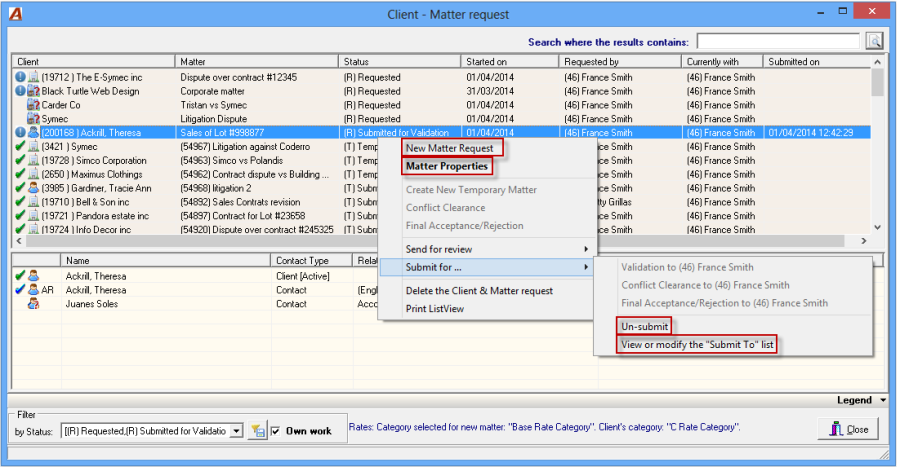Click the search results text field
900x467 pixels.
click(x=778, y=41)
